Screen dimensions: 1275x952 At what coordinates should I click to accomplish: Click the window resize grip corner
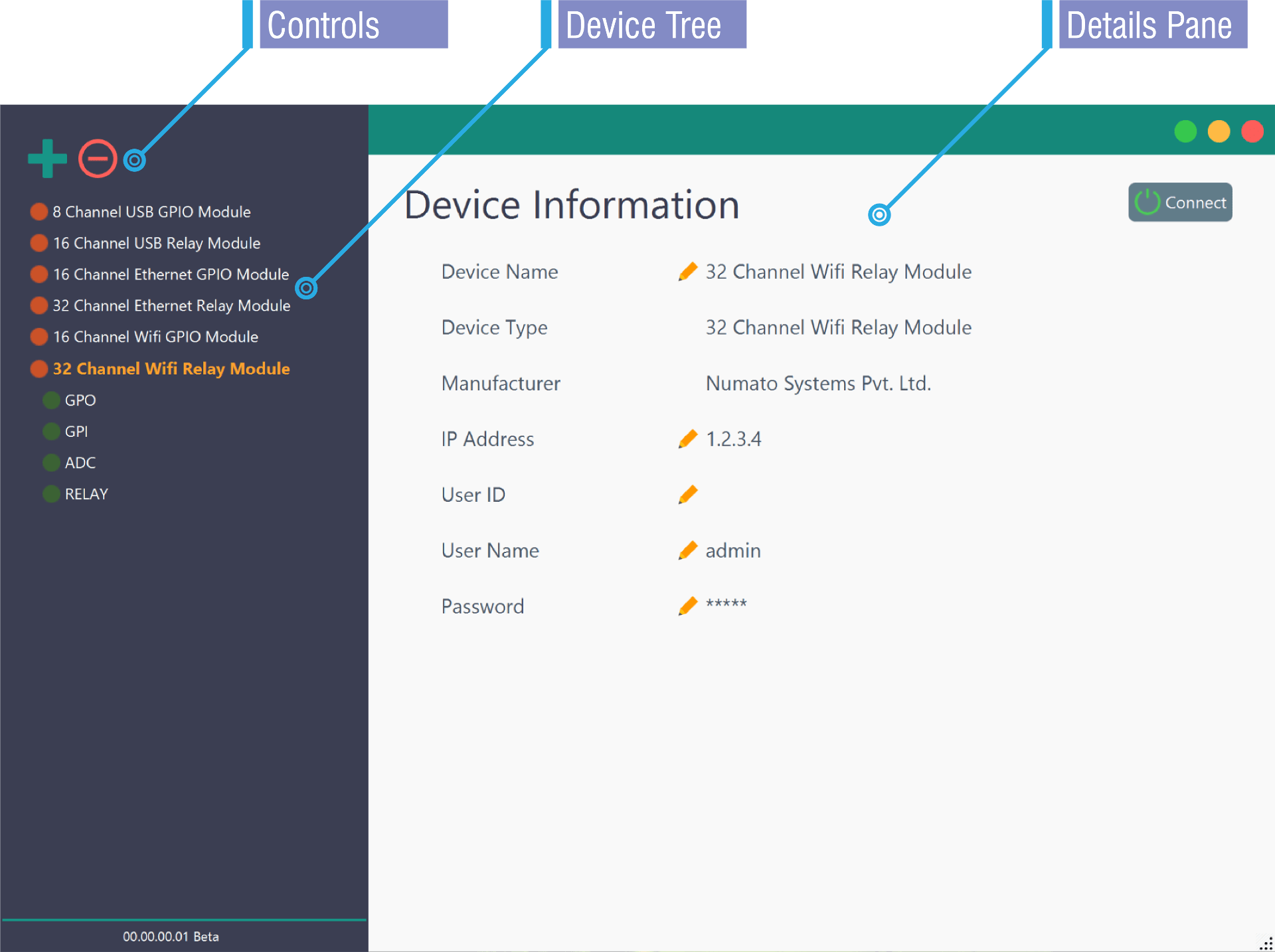[x=1266, y=944]
